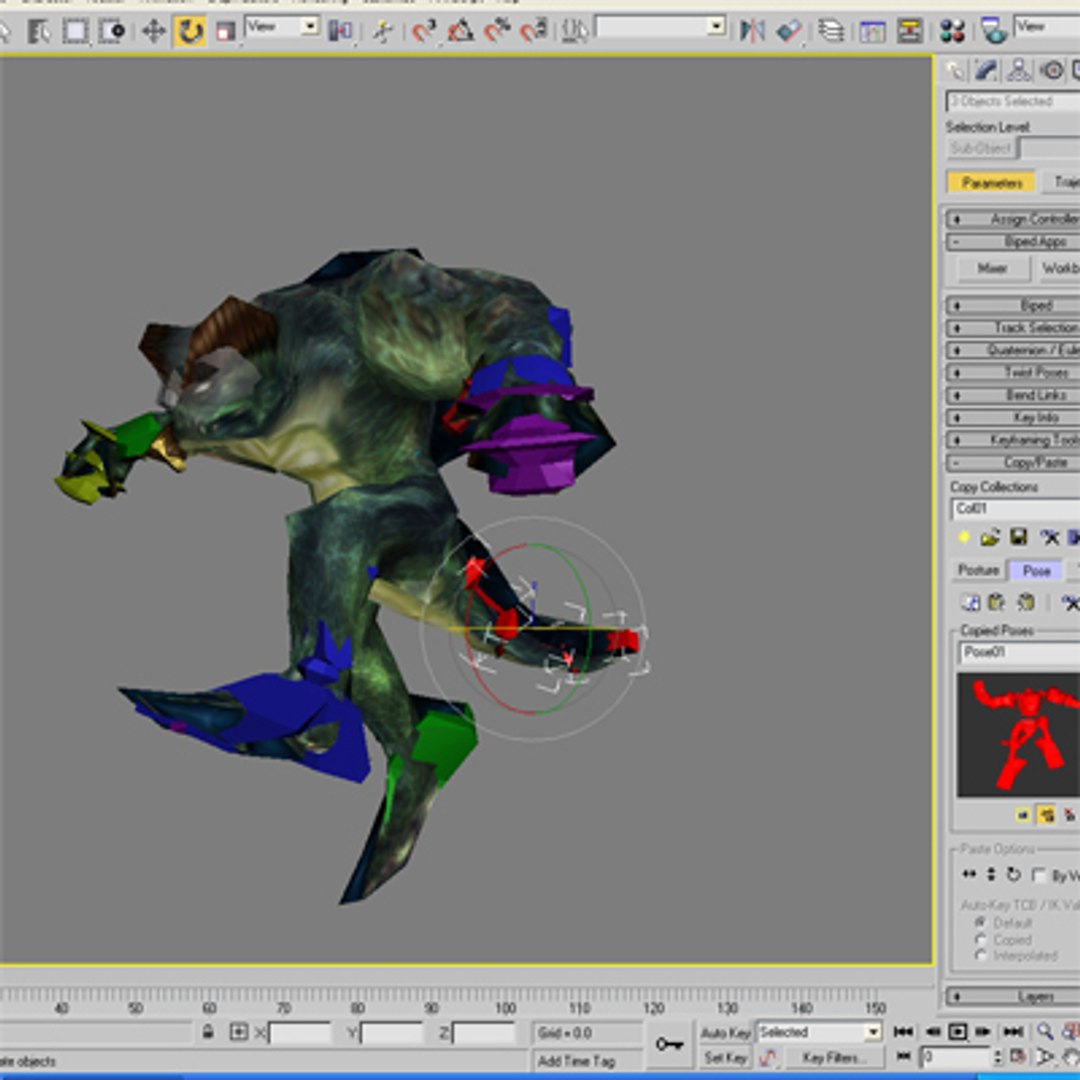Expand the Track Selection rollout
This screenshot has width=1080, height=1080.
1012,328
